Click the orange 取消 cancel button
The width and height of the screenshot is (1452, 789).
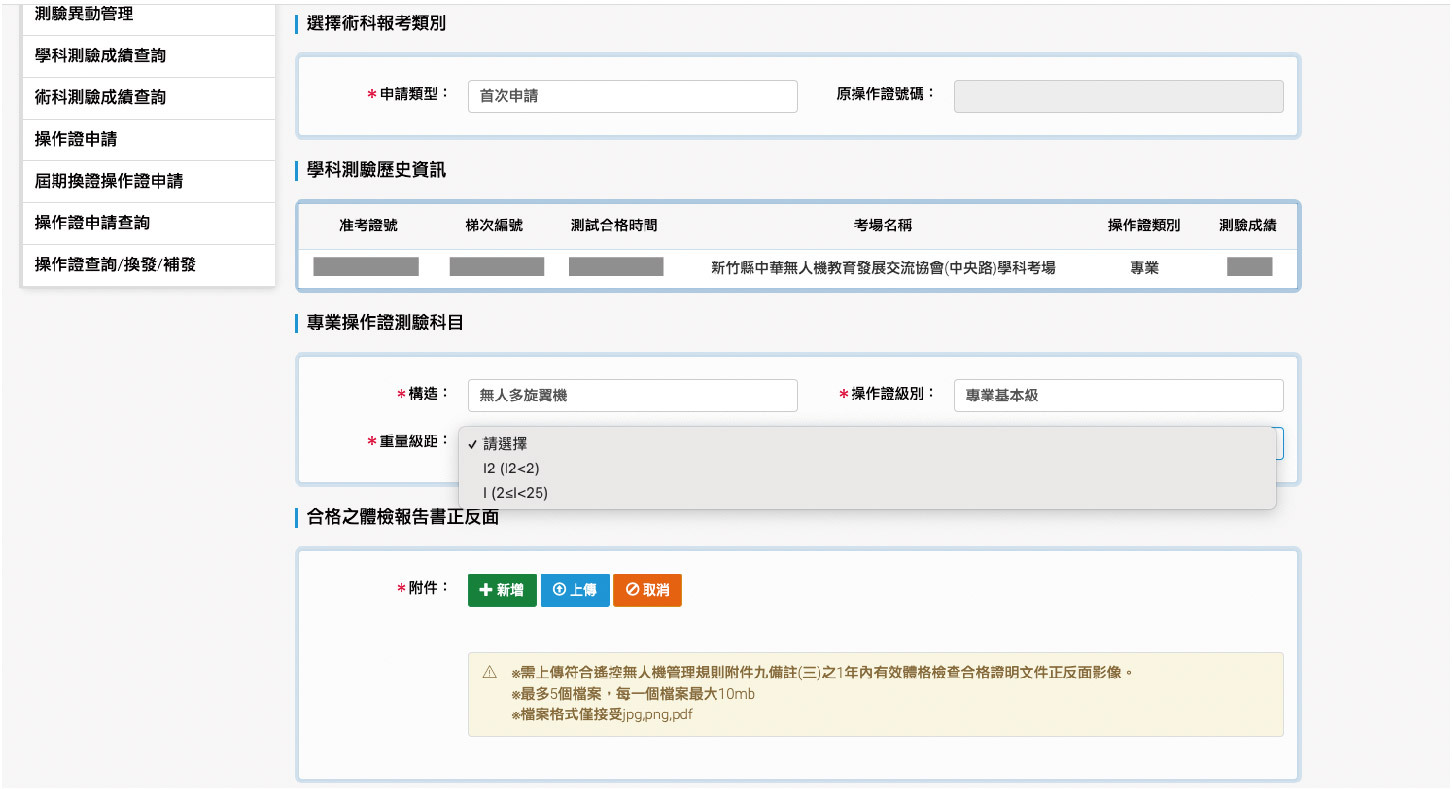tap(647, 590)
